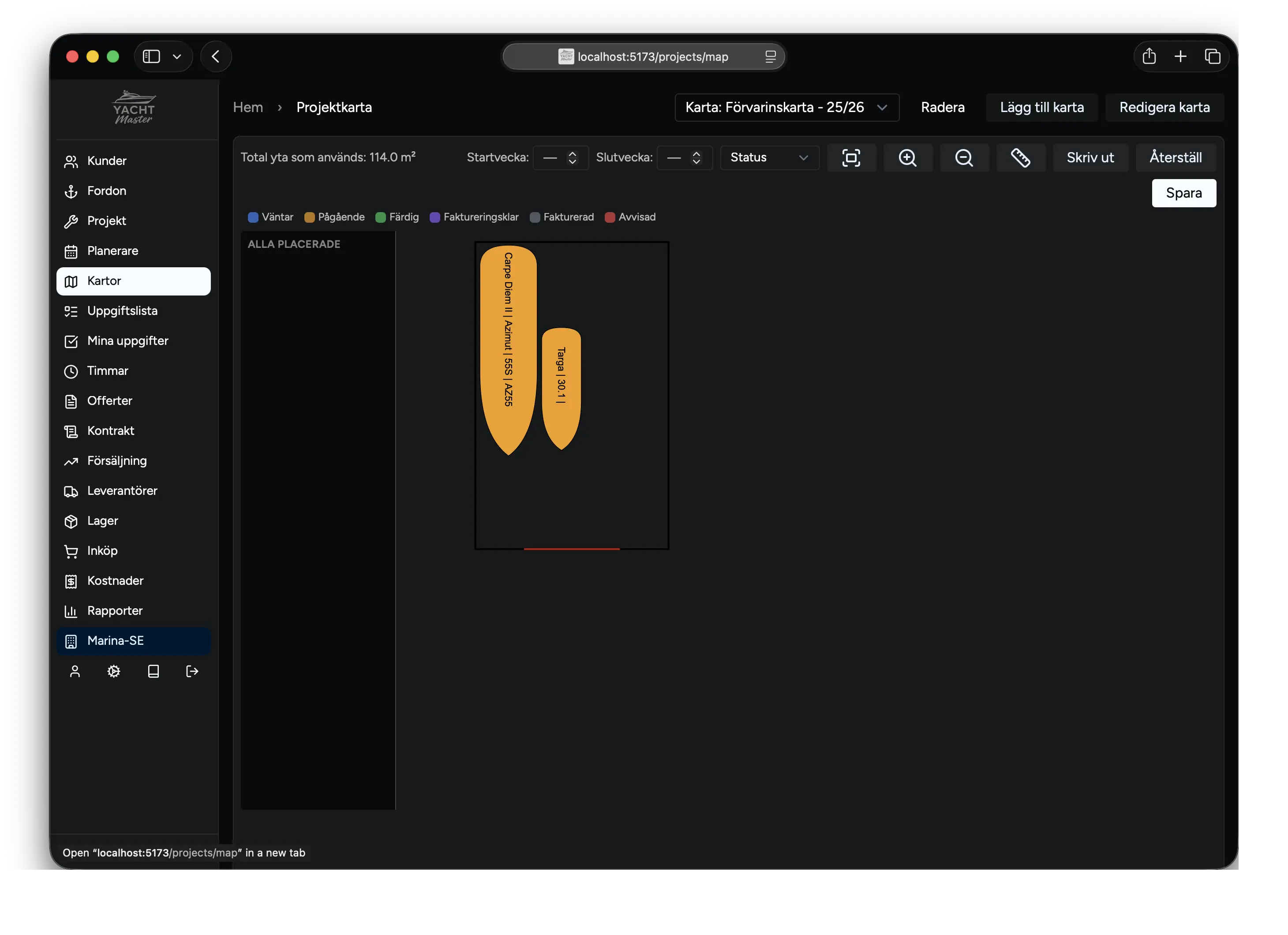Click the Faktureringsklar purple legend swatch
Screen dimensions: 1288x935
click(x=435, y=218)
